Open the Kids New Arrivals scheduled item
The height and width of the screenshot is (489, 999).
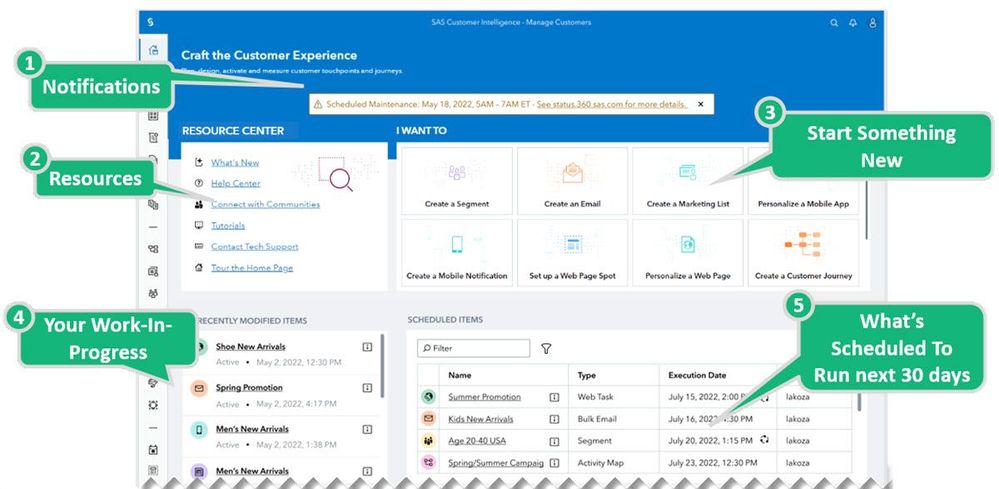pyautogui.click(x=480, y=419)
